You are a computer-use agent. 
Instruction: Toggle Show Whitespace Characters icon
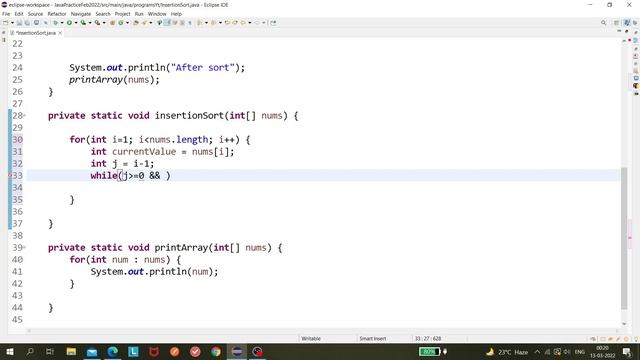190,23
